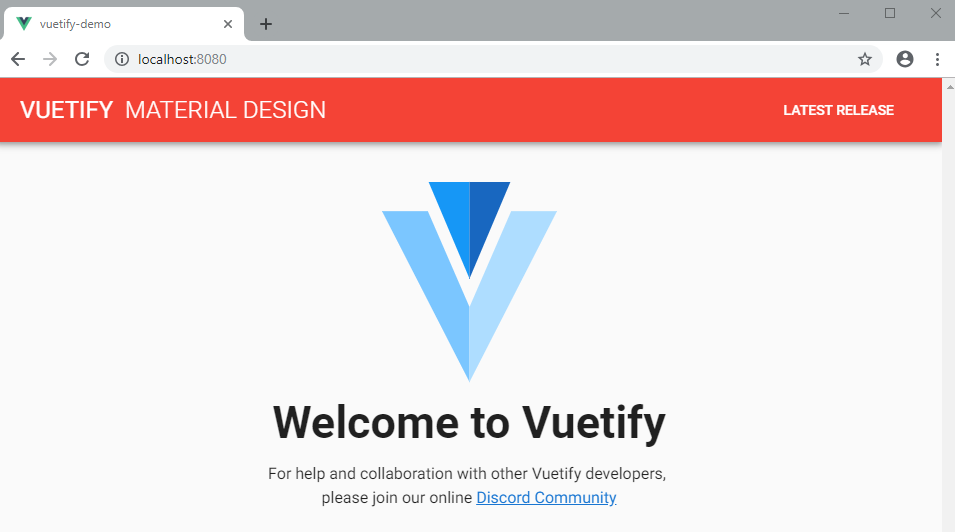
Task: Open the Discord Community link
Action: tap(546, 498)
